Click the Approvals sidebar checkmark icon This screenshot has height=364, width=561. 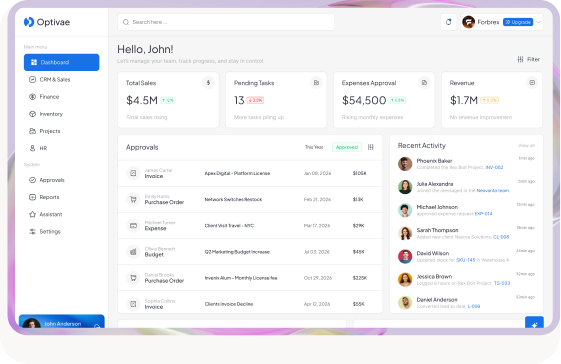[x=32, y=180]
